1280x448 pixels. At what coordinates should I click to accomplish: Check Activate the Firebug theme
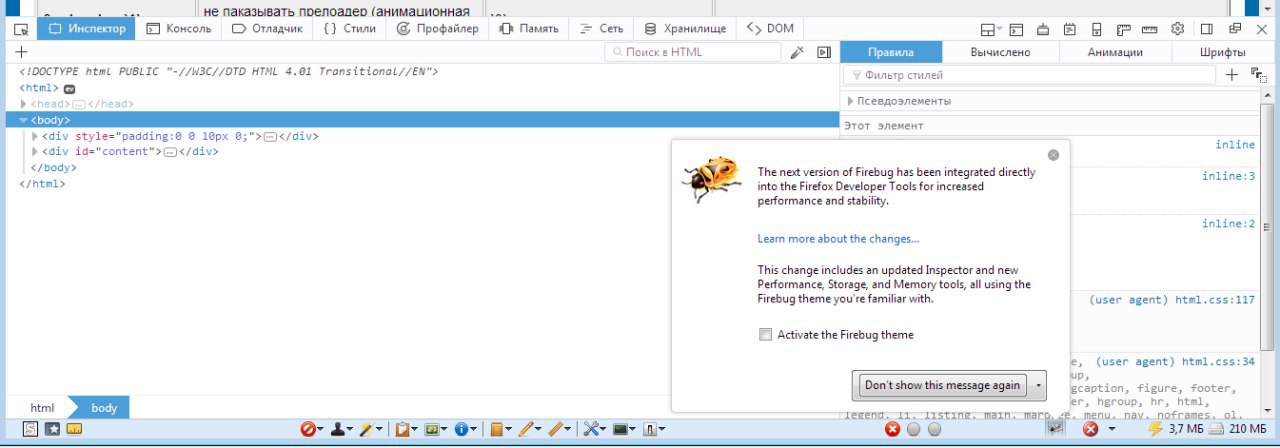click(765, 335)
